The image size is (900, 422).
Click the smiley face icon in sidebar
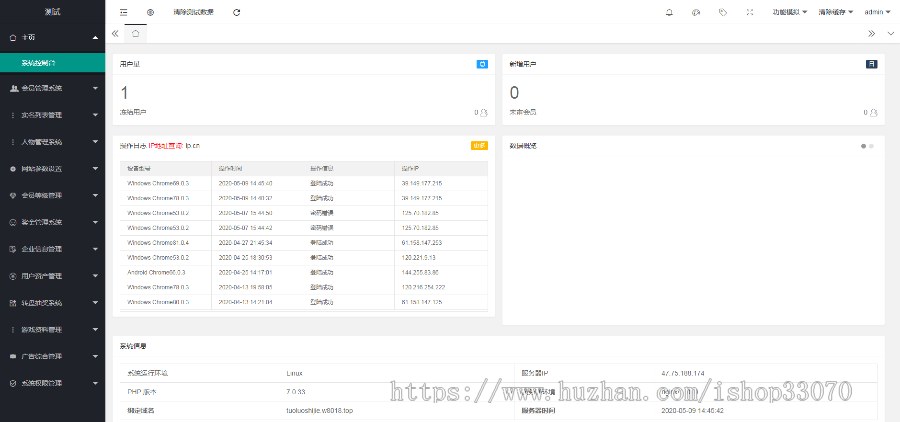(x=13, y=222)
